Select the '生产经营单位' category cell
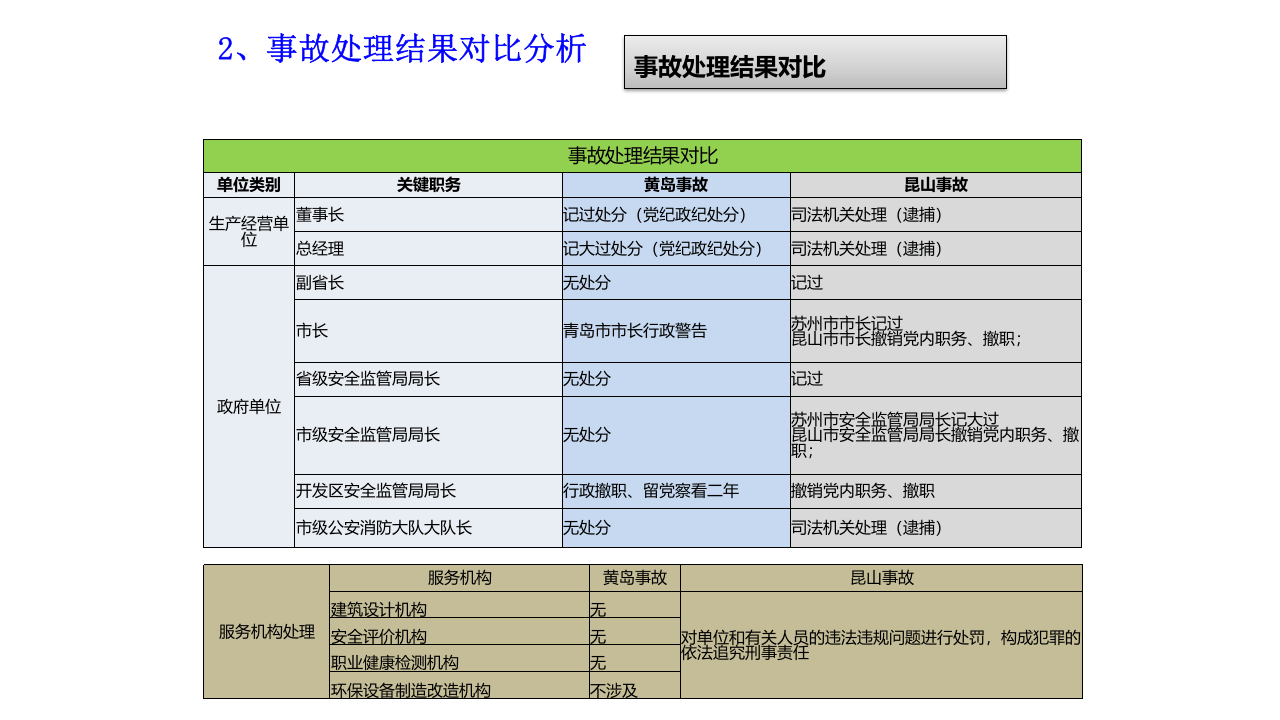 [x=249, y=231]
